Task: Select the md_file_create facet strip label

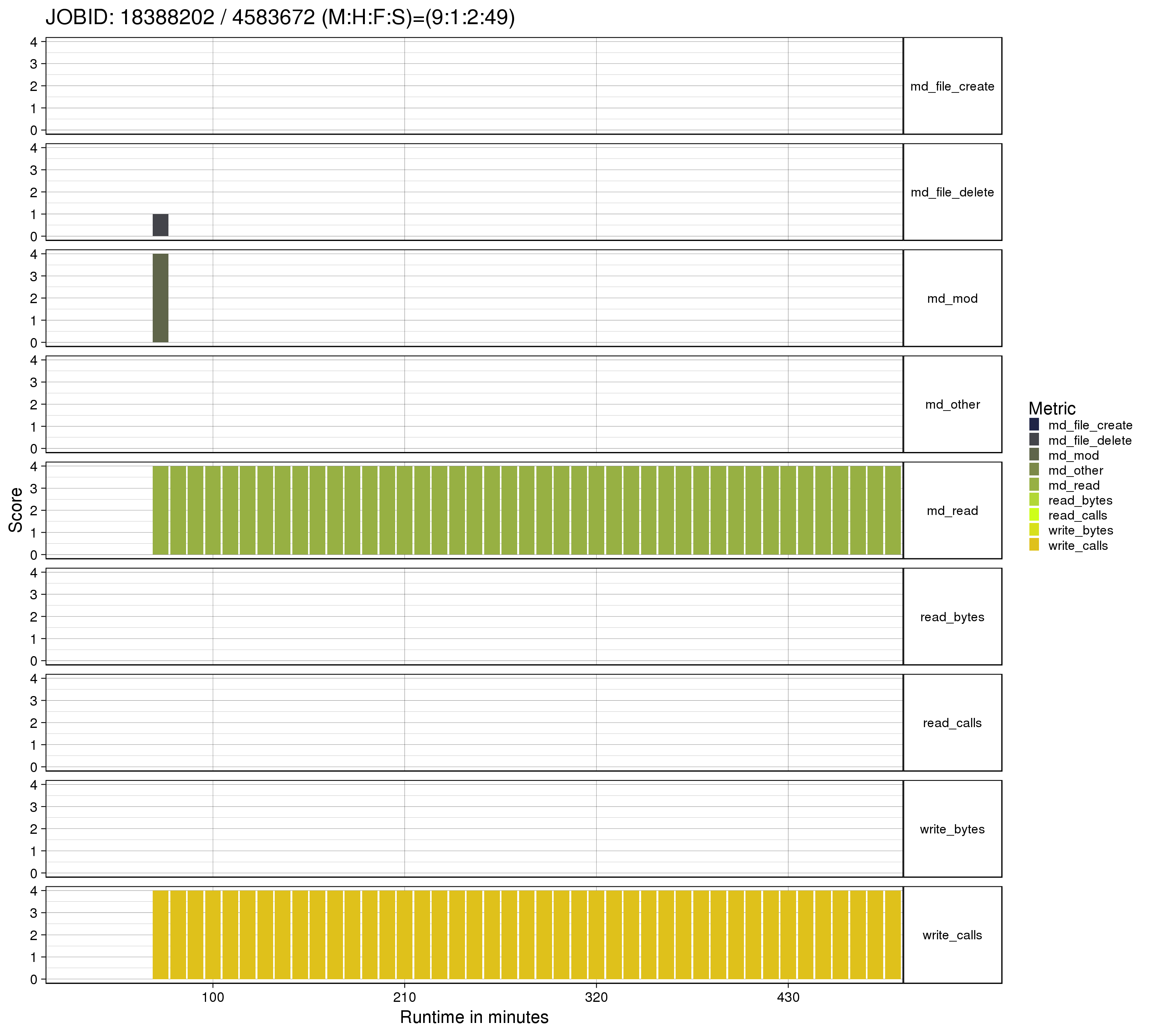Action: click(952, 86)
